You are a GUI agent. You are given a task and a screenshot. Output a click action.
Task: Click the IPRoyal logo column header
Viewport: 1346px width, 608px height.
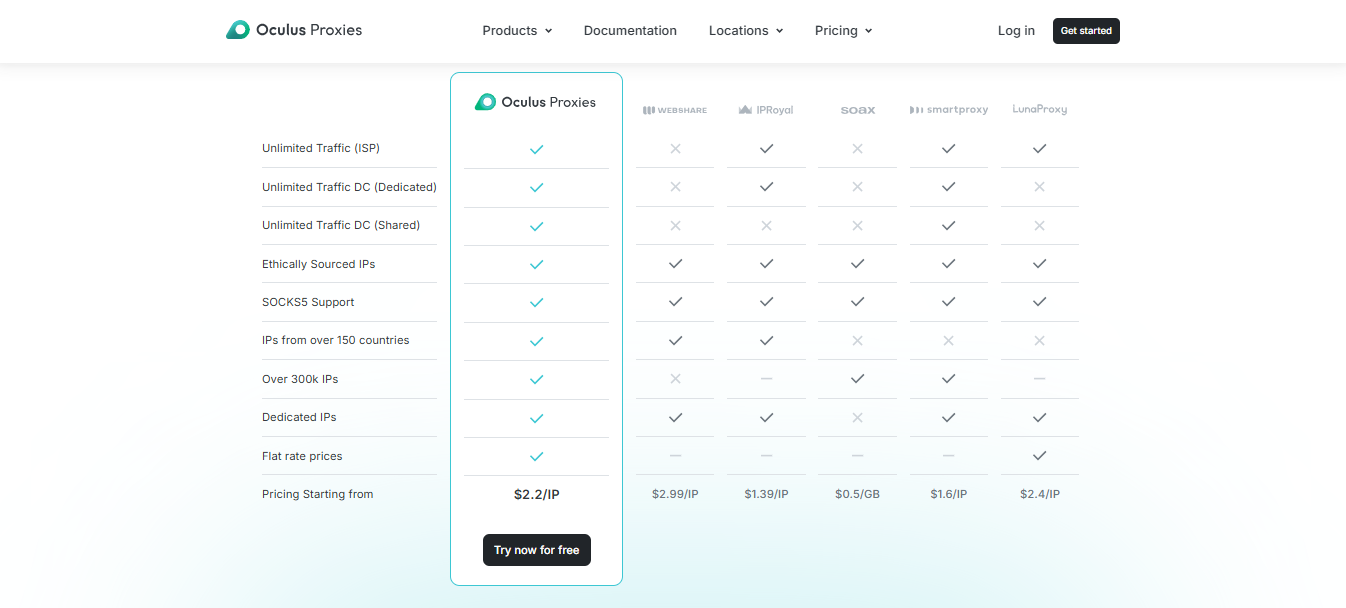coord(766,110)
